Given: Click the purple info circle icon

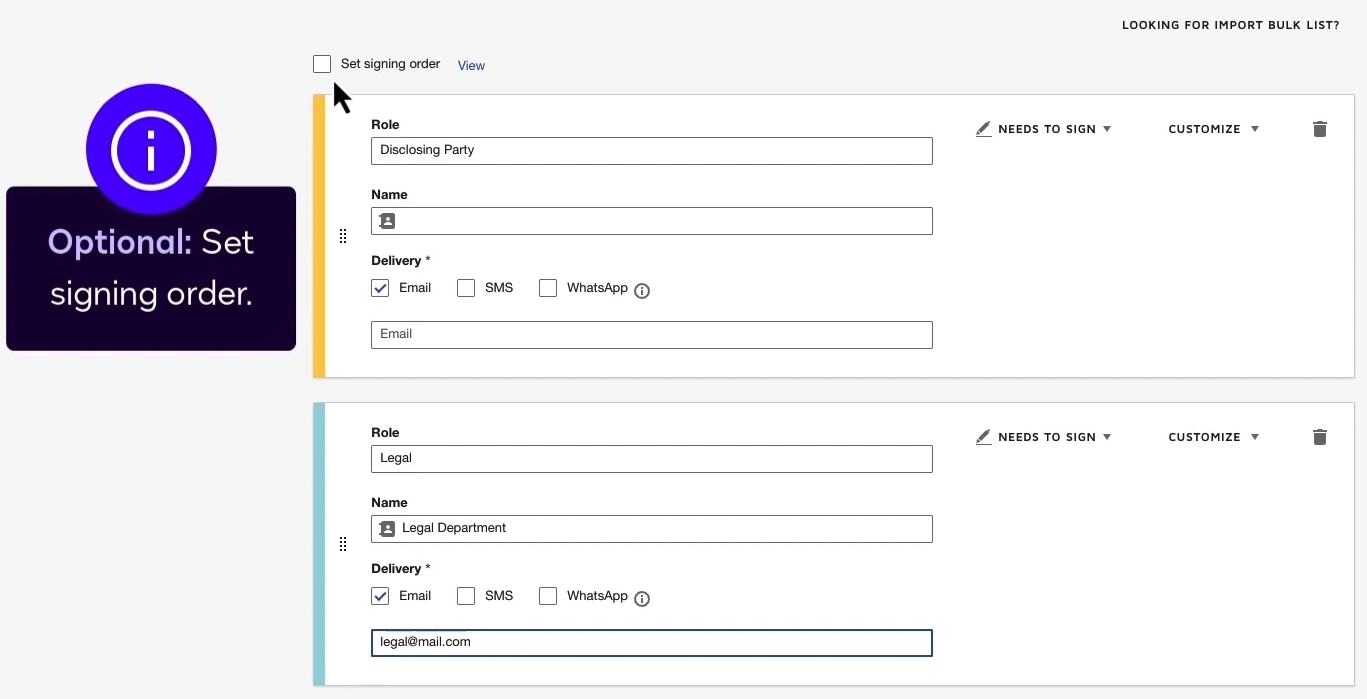Looking at the screenshot, I should [151, 151].
